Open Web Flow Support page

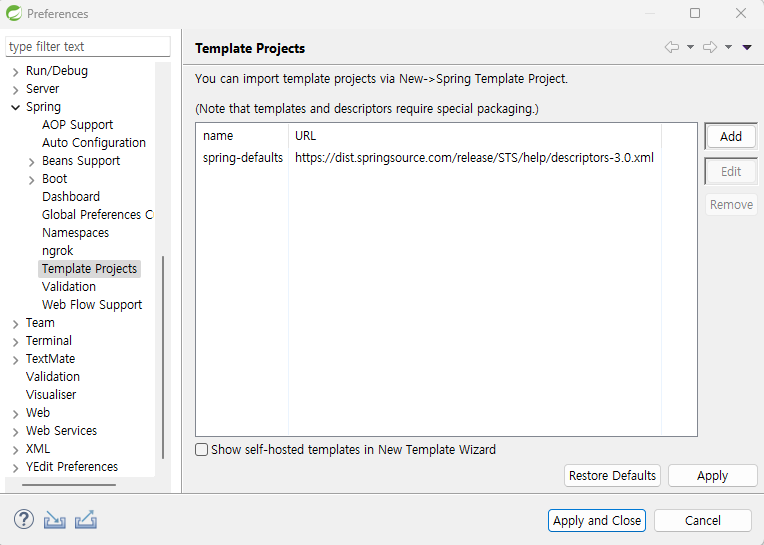tap(92, 304)
